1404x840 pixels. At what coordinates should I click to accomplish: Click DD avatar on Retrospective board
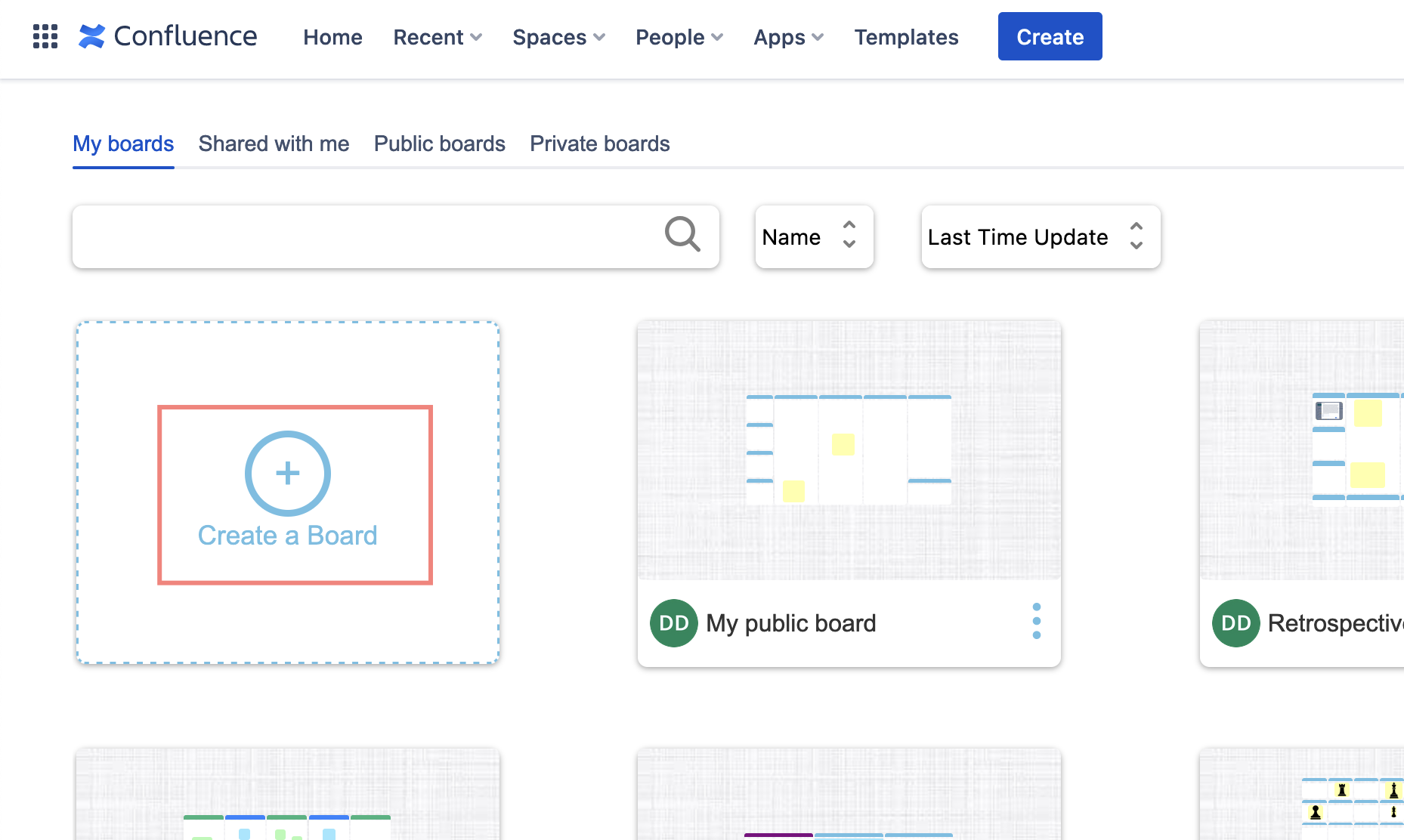coord(1235,623)
